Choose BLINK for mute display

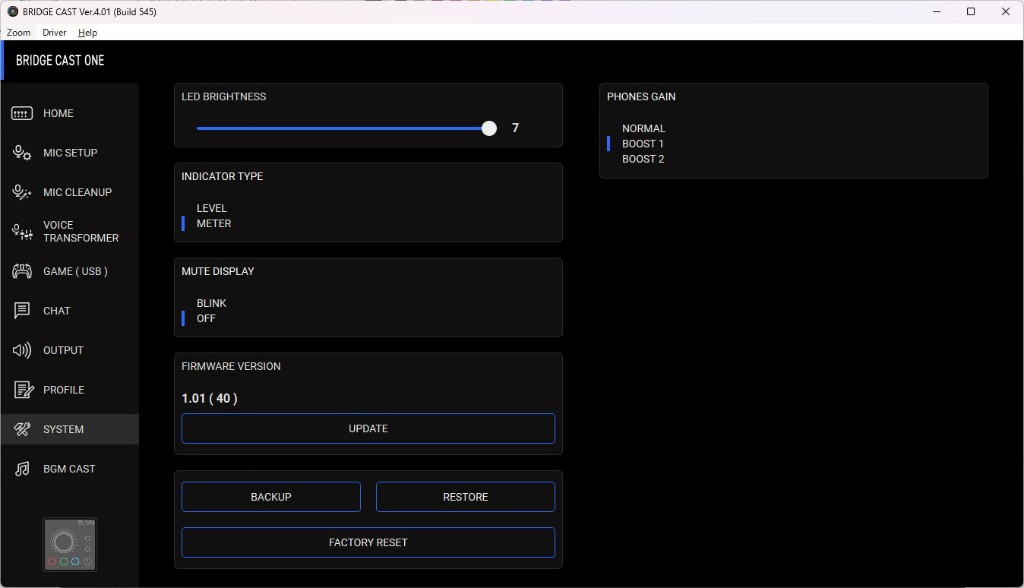211,303
